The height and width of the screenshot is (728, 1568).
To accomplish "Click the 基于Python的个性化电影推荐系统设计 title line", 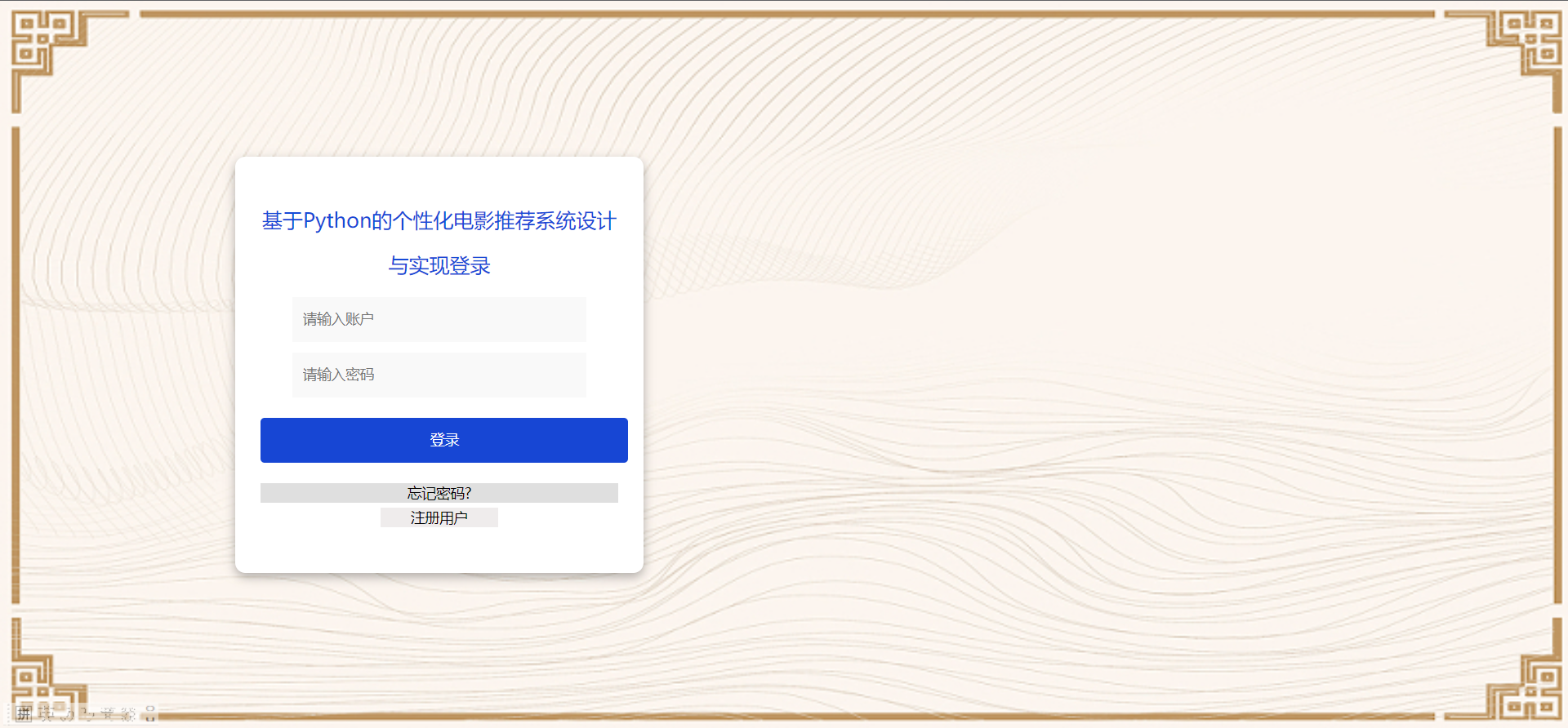I will click(x=439, y=221).
